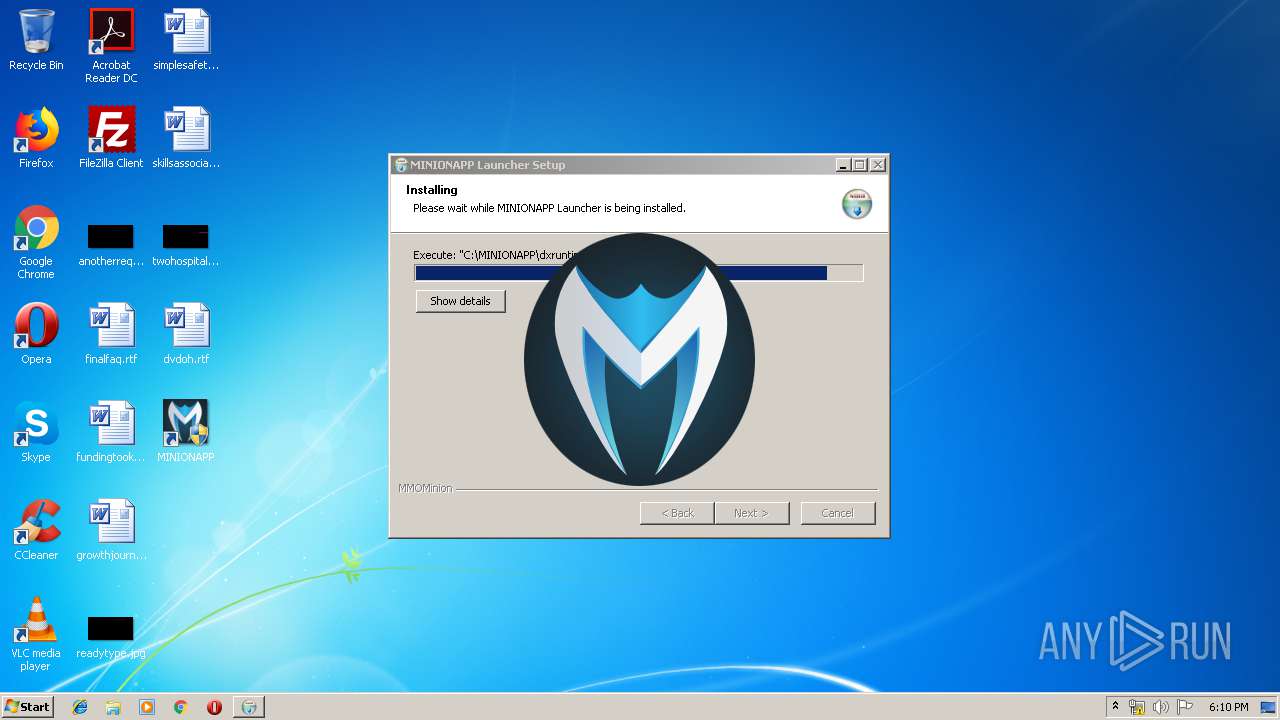Click the Show desktop strip
1280x720 pixels.
(x=1270, y=707)
